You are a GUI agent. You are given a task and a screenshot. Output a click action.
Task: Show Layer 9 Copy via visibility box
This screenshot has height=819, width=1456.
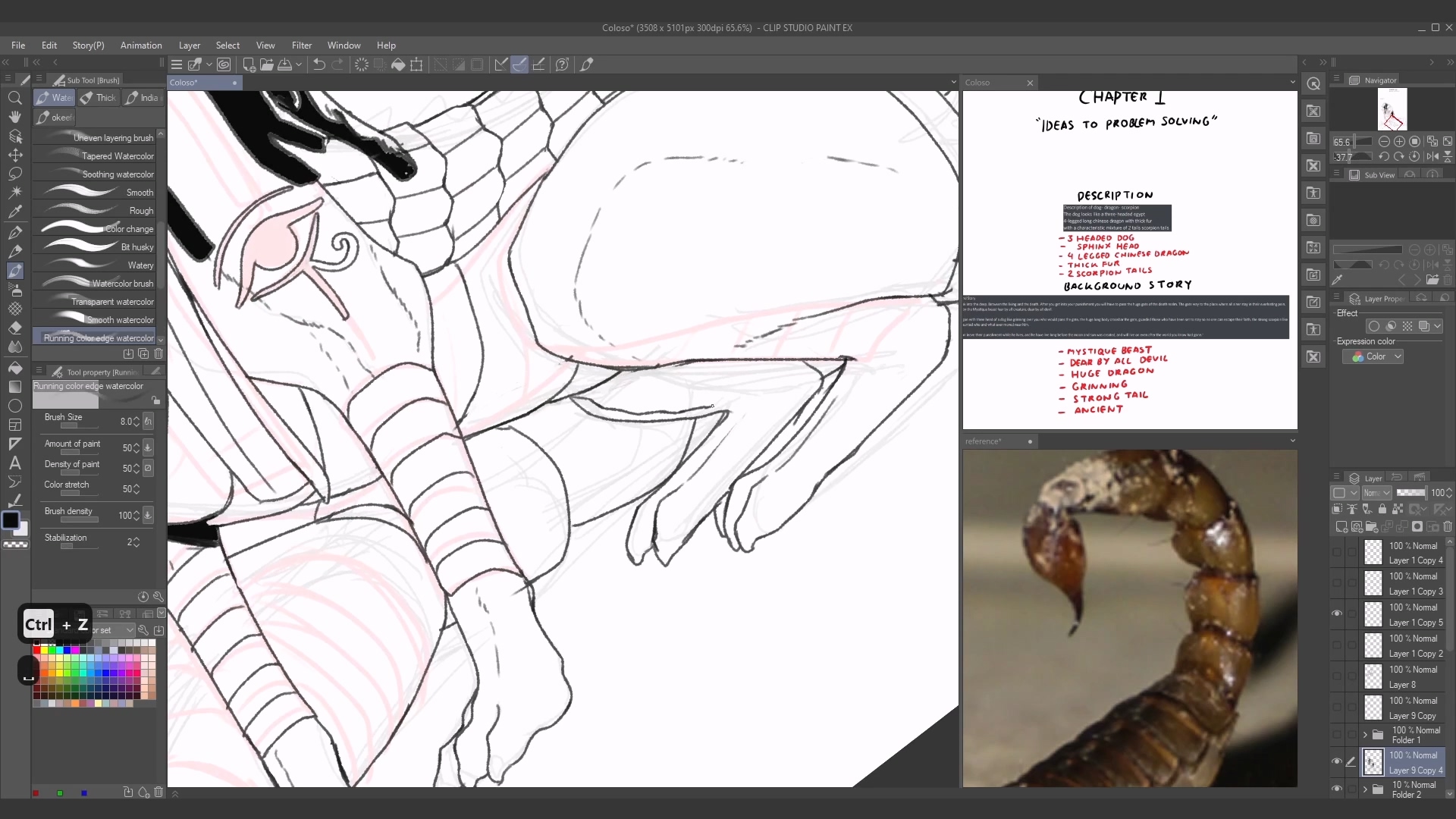1337,708
